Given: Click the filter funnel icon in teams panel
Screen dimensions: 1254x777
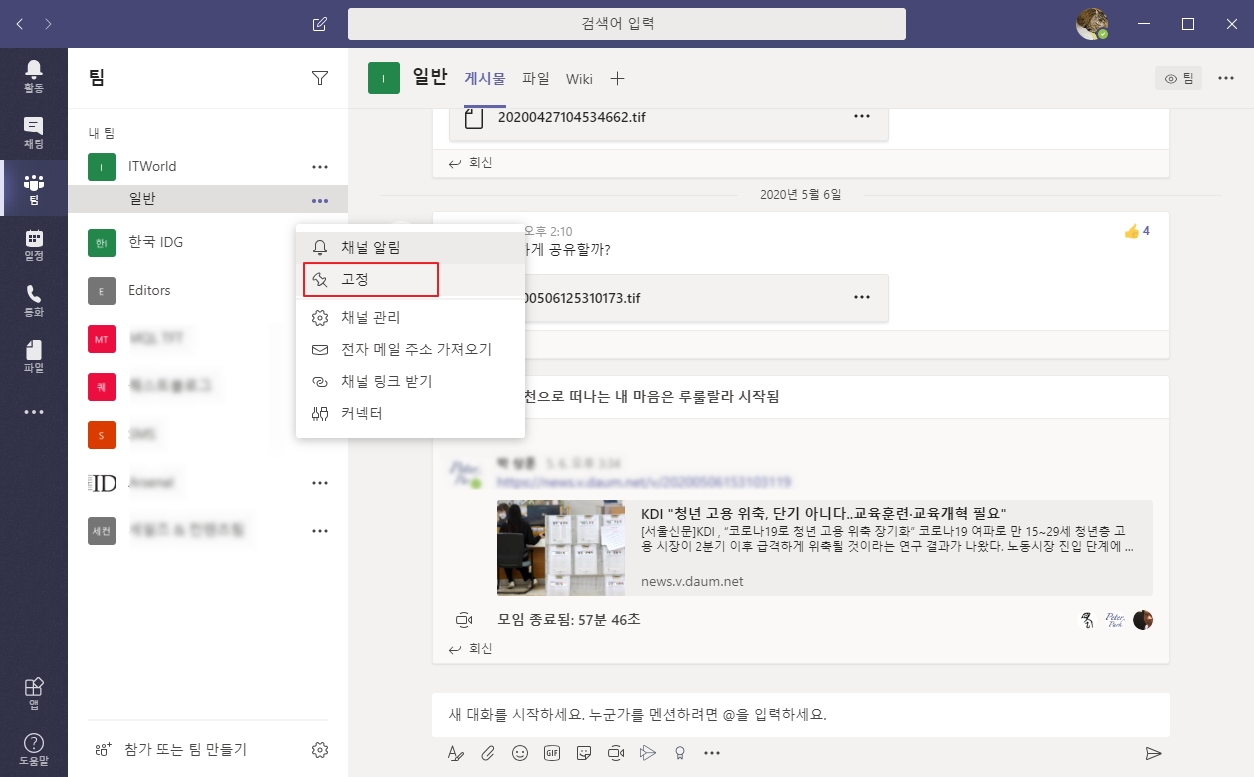Looking at the screenshot, I should pyautogui.click(x=319, y=79).
